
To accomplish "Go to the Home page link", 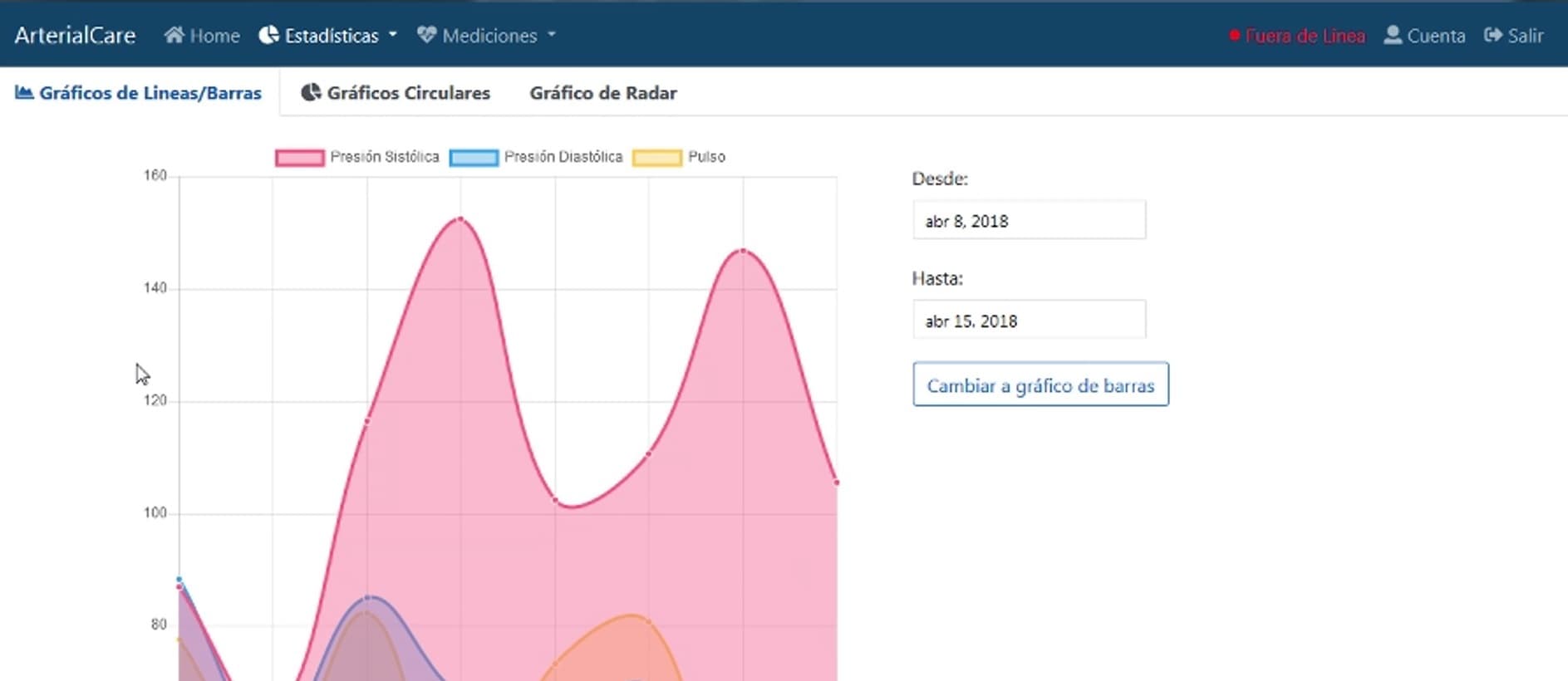I will pyautogui.click(x=202, y=35).
